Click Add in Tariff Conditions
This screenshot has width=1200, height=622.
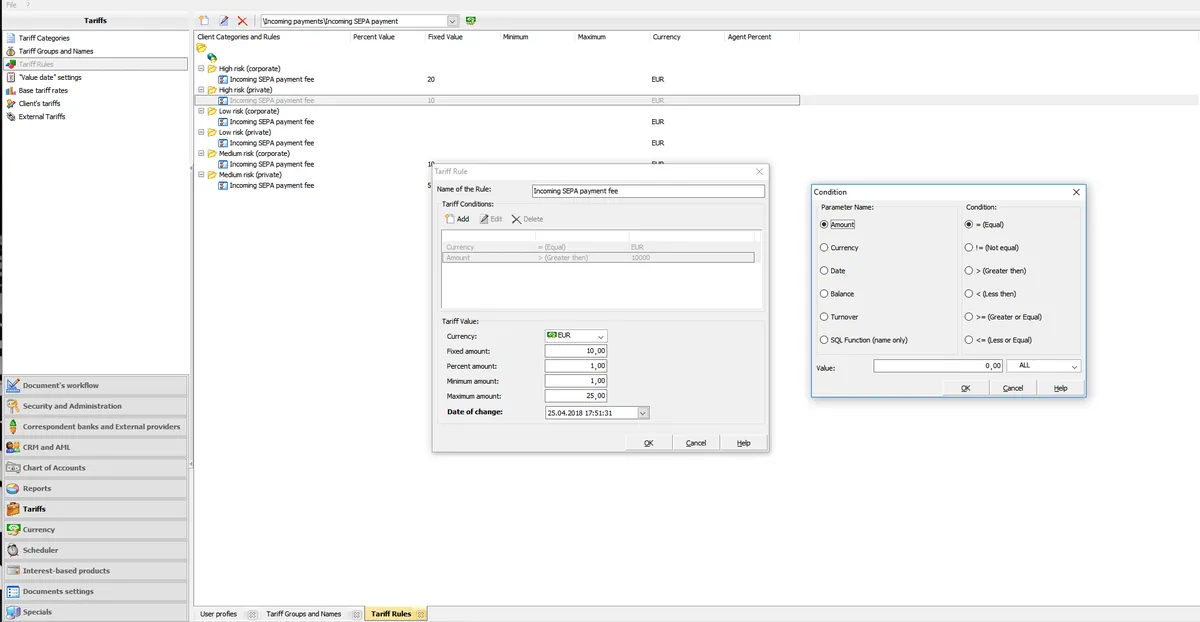pyautogui.click(x=456, y=219)
